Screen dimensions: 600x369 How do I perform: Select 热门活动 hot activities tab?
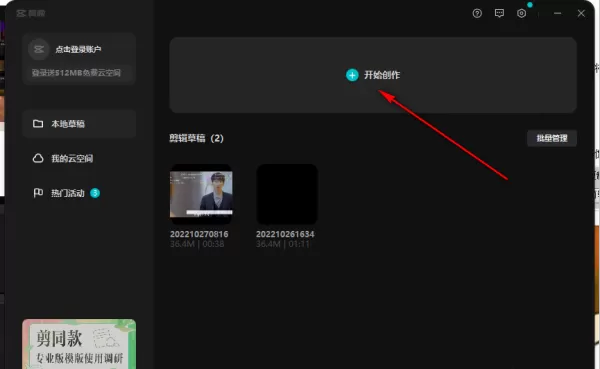point(79,193)
